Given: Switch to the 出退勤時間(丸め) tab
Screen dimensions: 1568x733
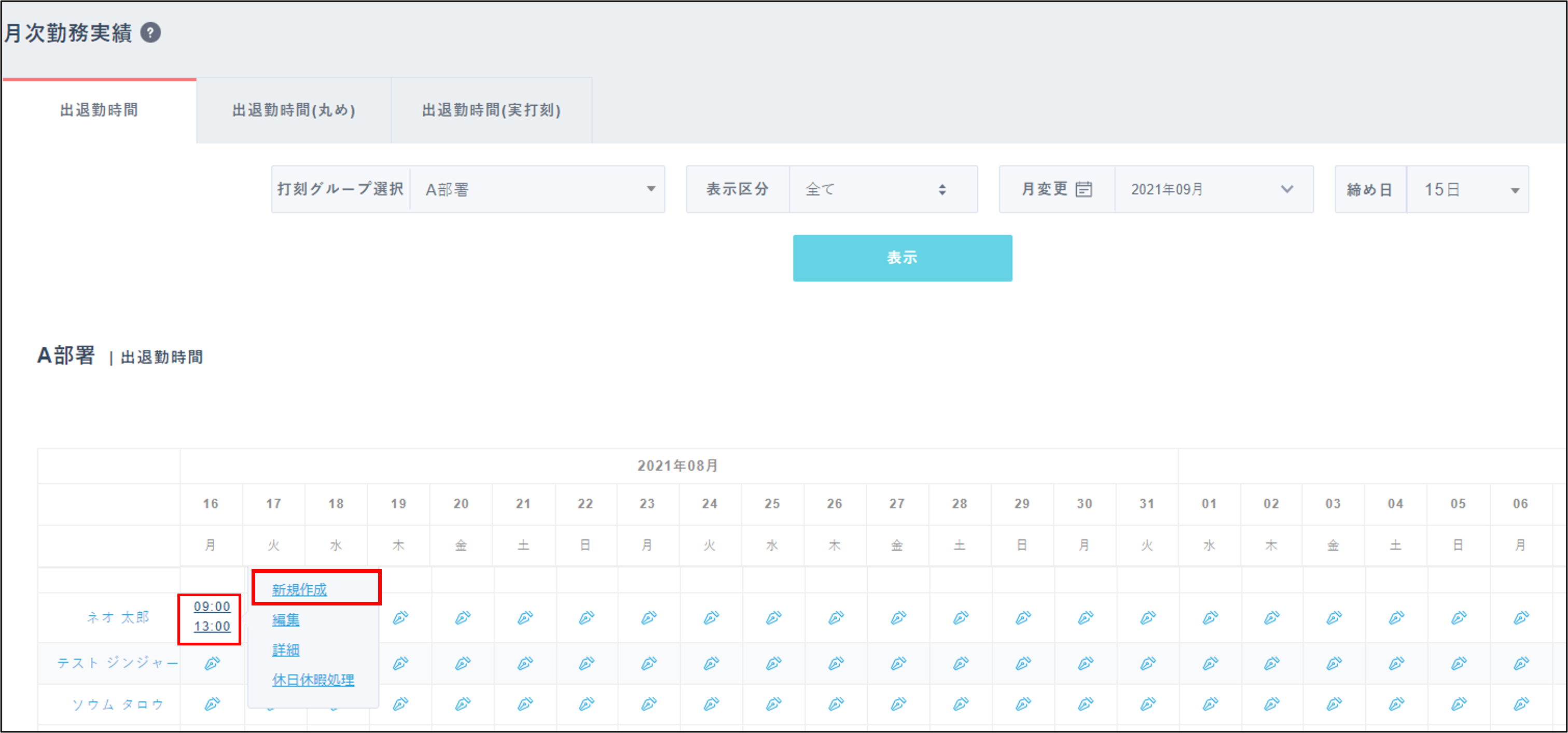Looking at the screenshot, I should coord(294,110).
